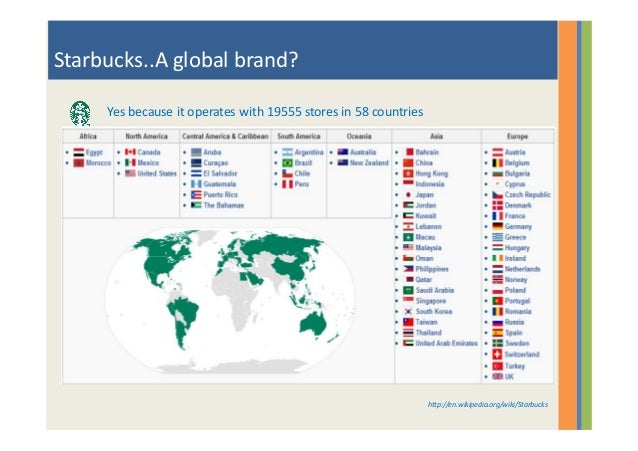Open the Lebanon country link

tap(428, 226)
